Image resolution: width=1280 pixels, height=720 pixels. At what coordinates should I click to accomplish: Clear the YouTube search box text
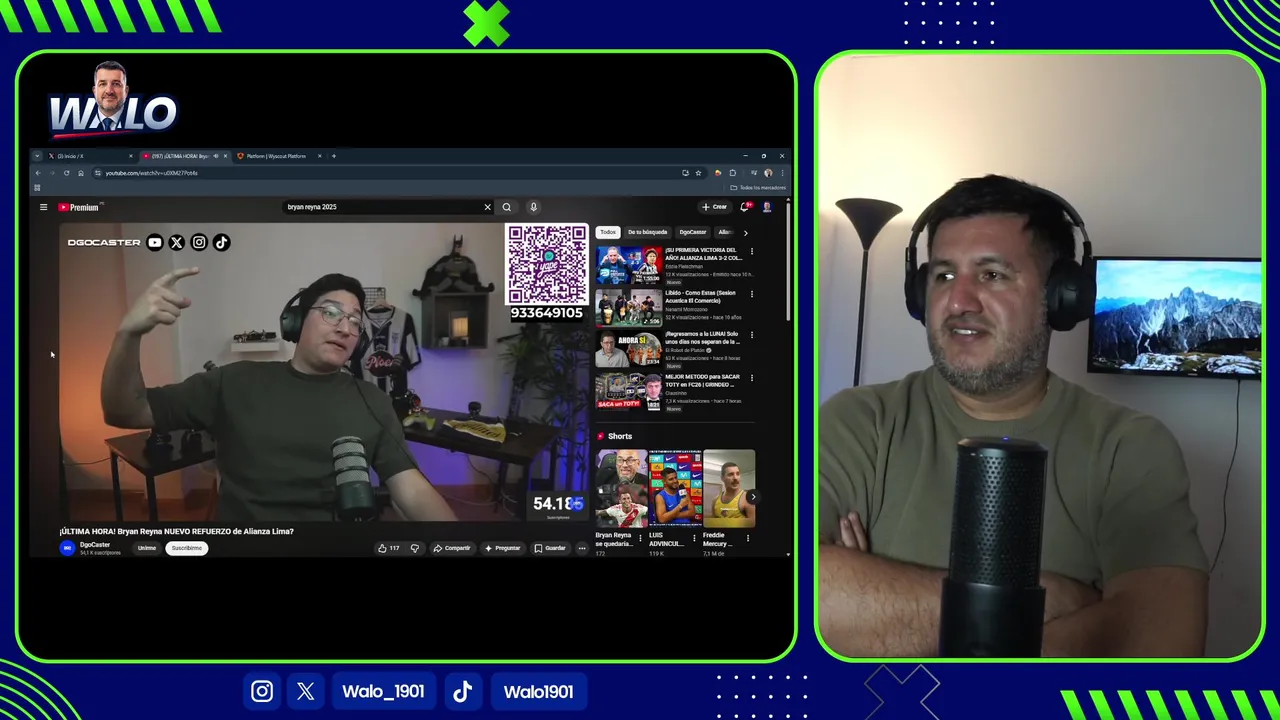tap(487, 207)
